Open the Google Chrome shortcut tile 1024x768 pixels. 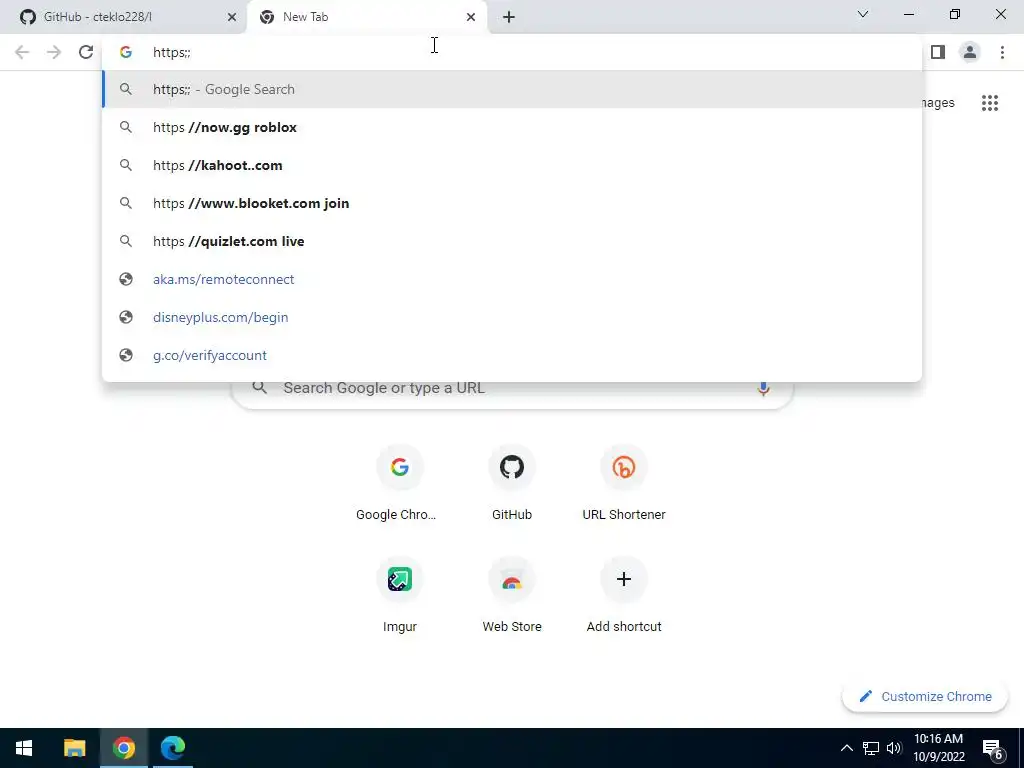click(x=400, y=484)
